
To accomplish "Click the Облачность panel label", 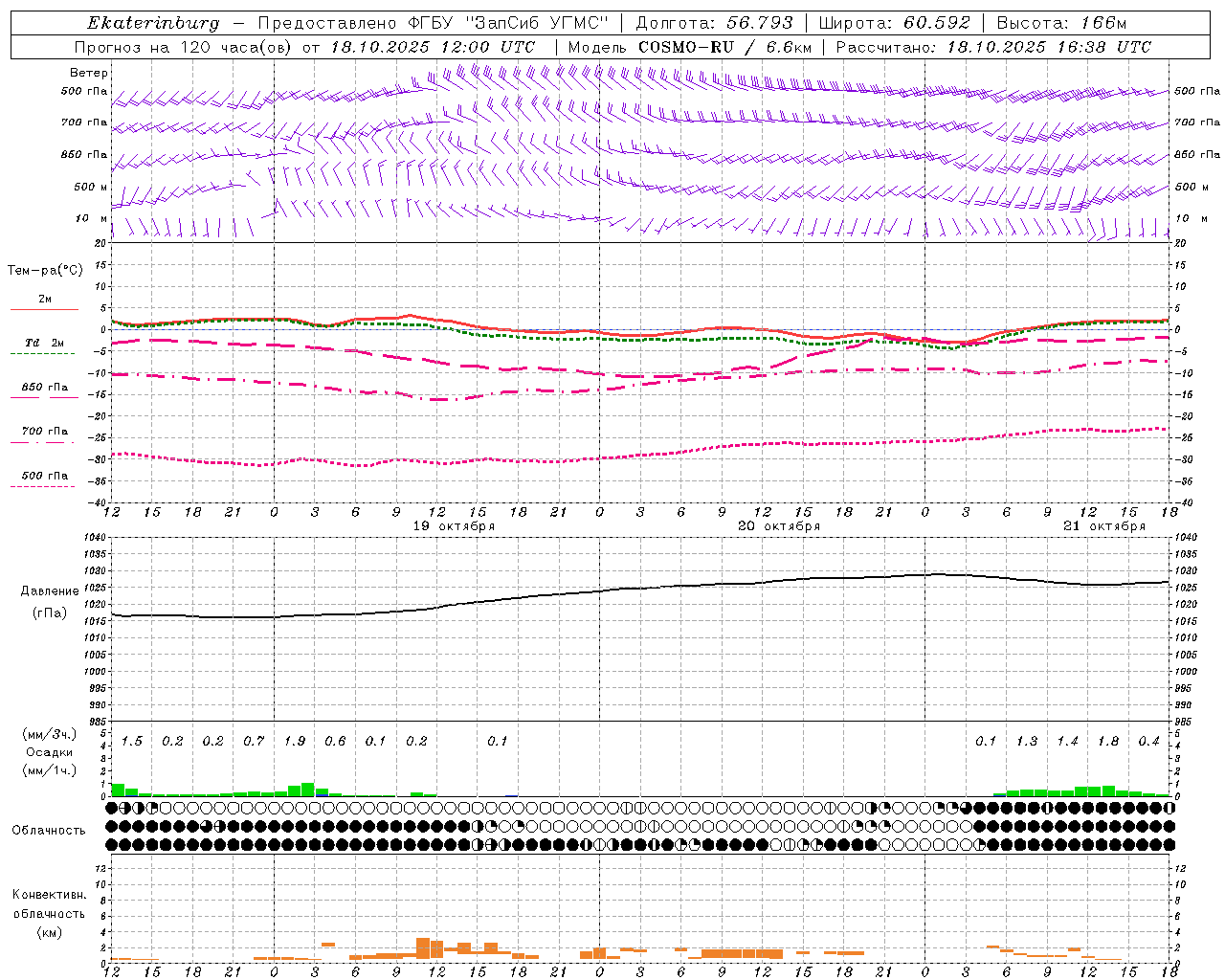I will tap(49, 830).
